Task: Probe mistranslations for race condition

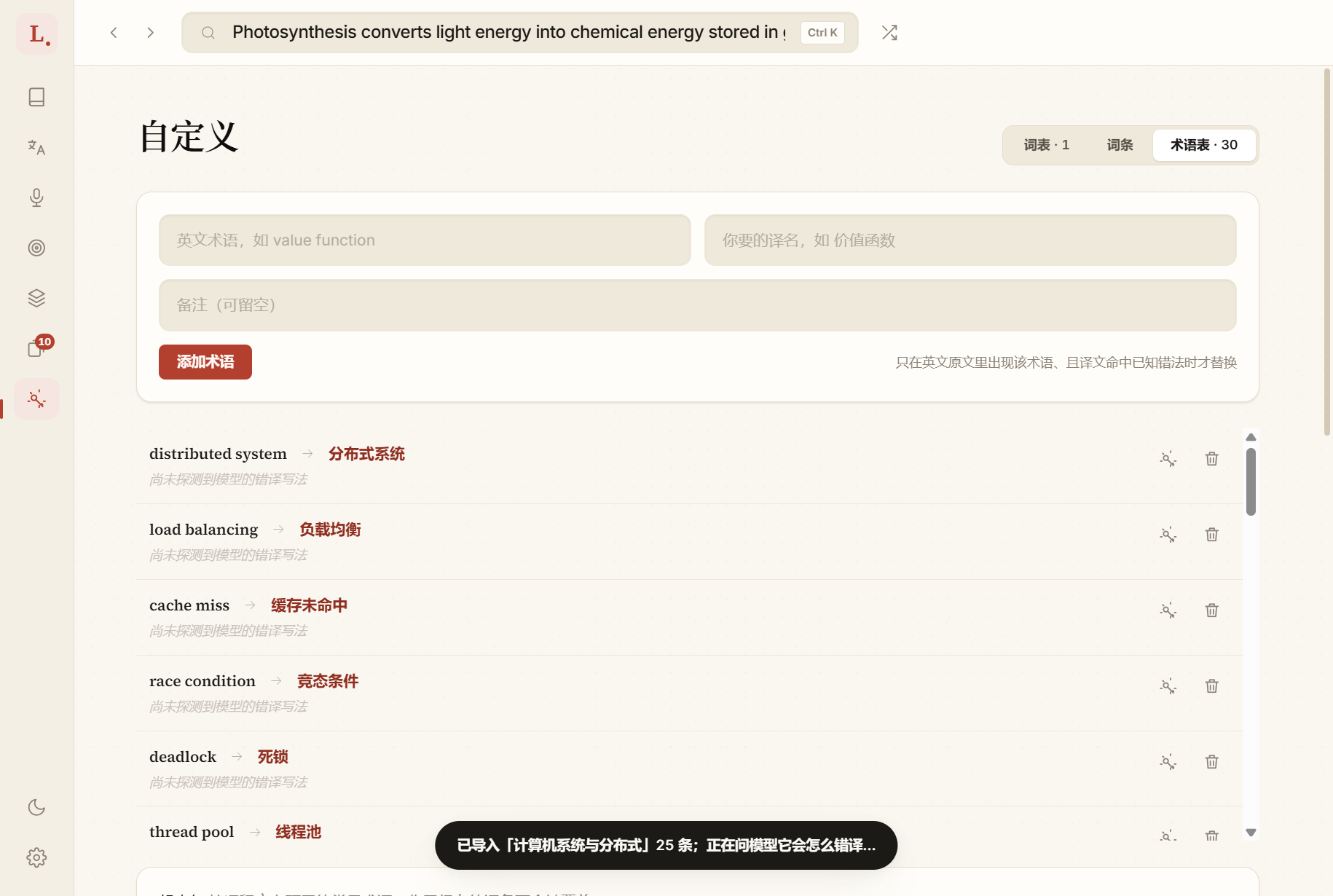Action: [1168, 686]
